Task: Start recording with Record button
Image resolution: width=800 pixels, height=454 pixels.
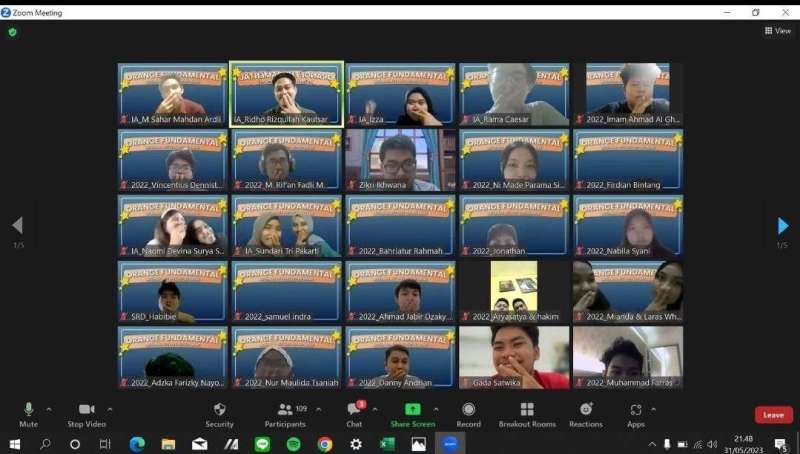Action: [468, 415]
